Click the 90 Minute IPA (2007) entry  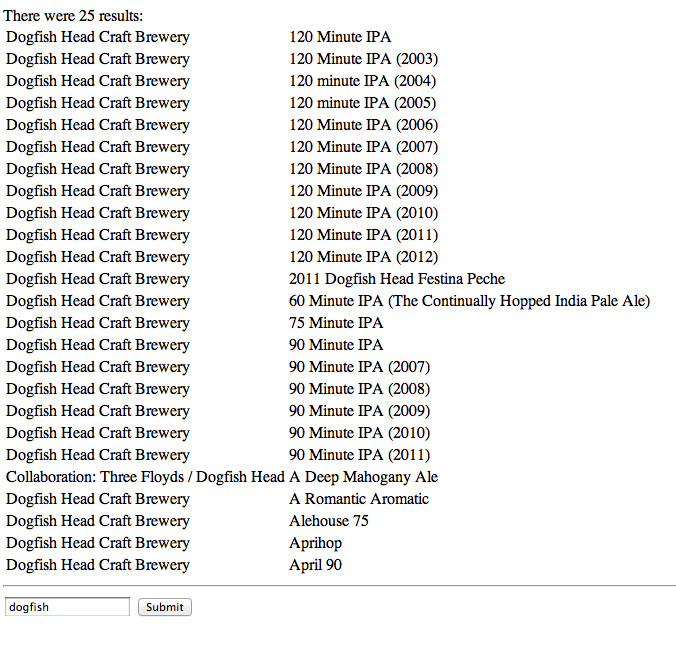click(360, 367)
